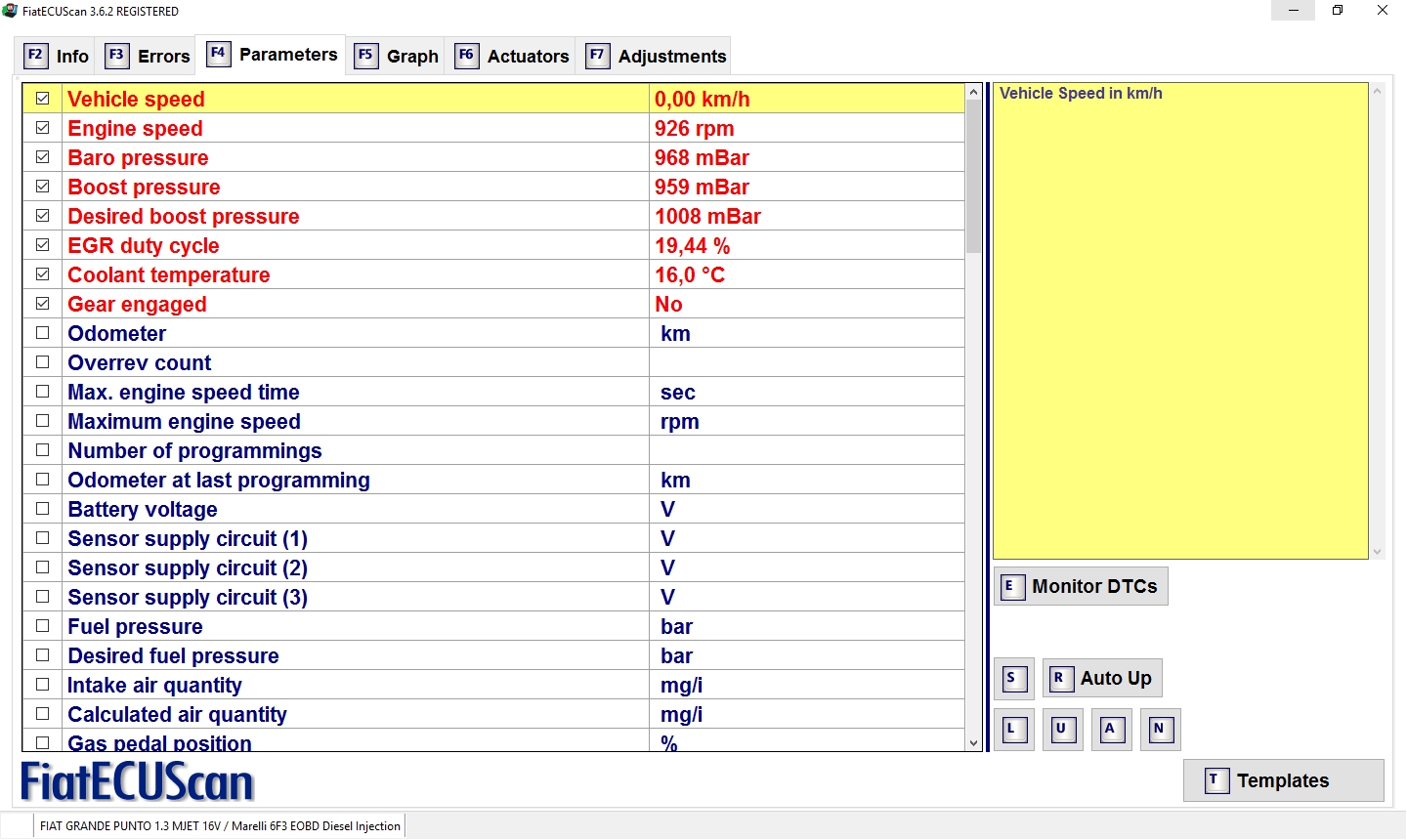
Task: Toggle Desired boost pressure checkbox
Action: click(43, 216)
